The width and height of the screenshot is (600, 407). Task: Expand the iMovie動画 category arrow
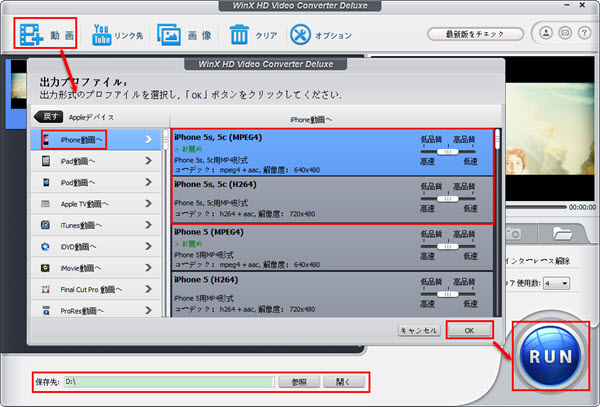click(148, 268)
